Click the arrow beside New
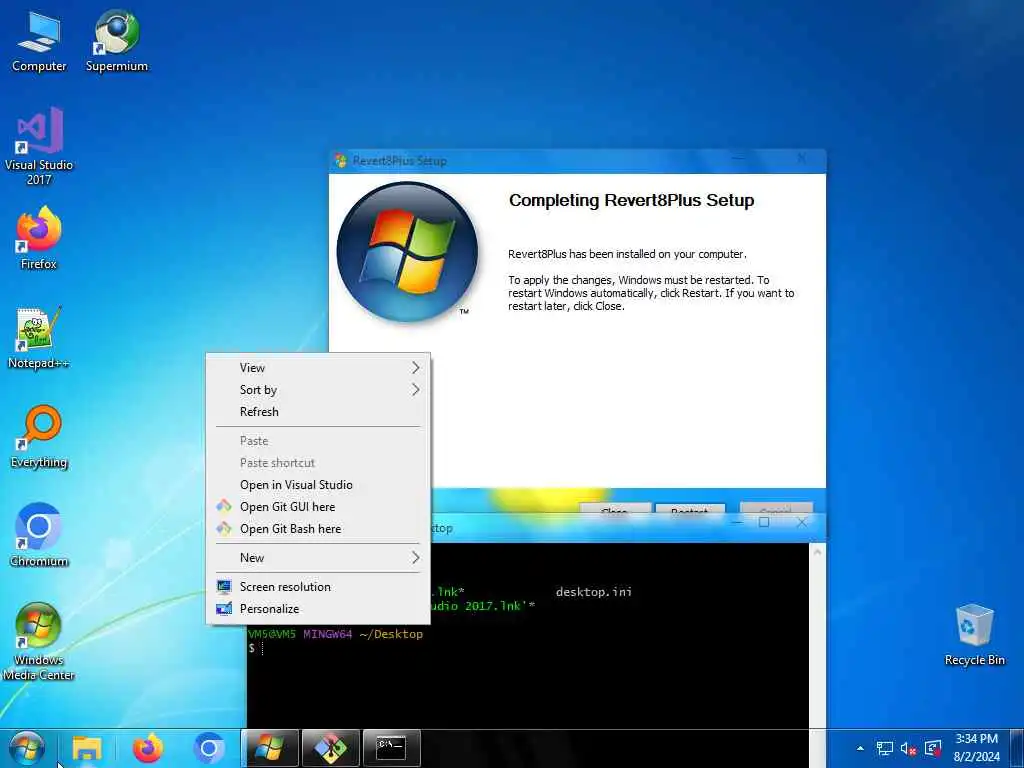 coord(415,558)
